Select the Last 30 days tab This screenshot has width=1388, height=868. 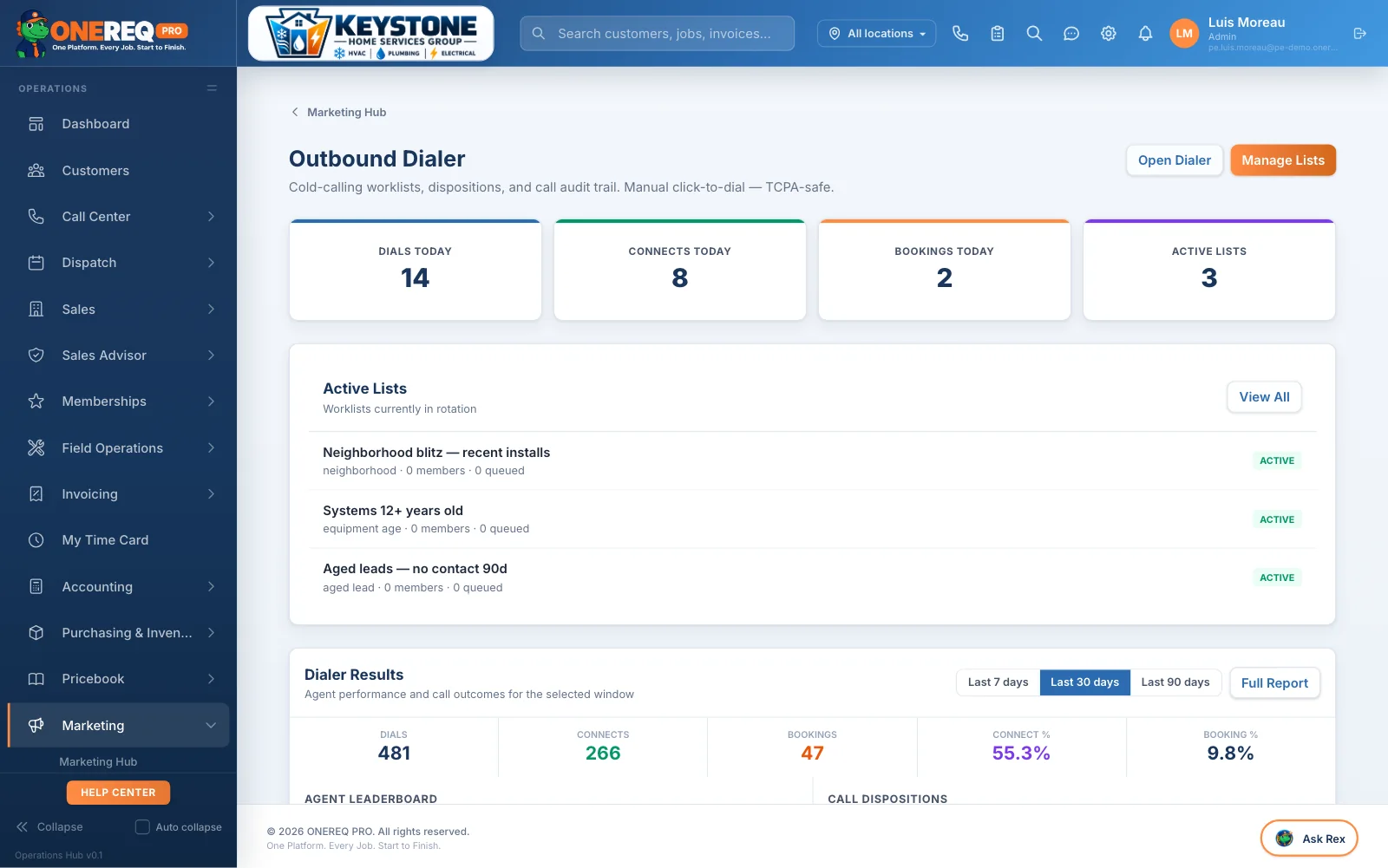pyautogui.click(x=1084, y=682)
